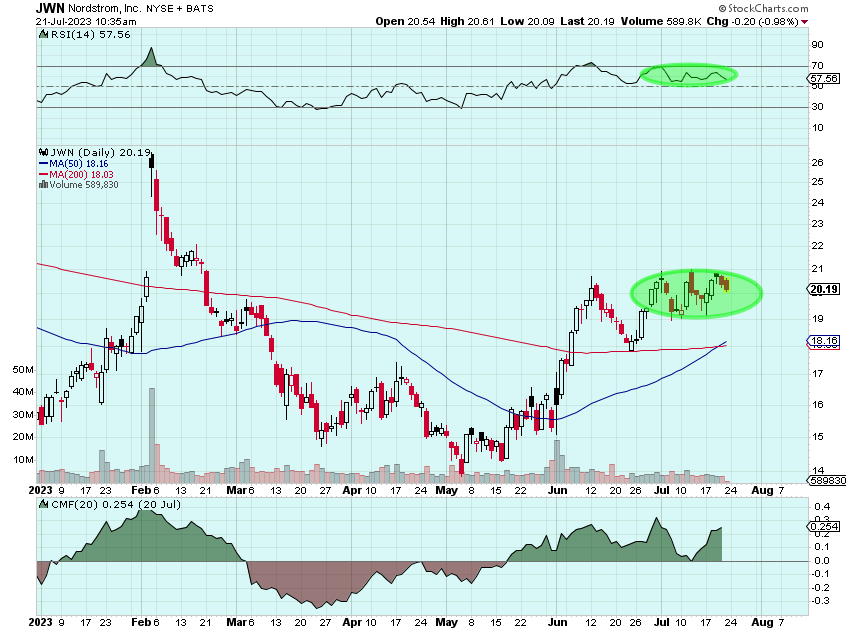The image size is (858, 629).
Task: Click the 'High 20.61' value
Action: click(x=467, y=21)
